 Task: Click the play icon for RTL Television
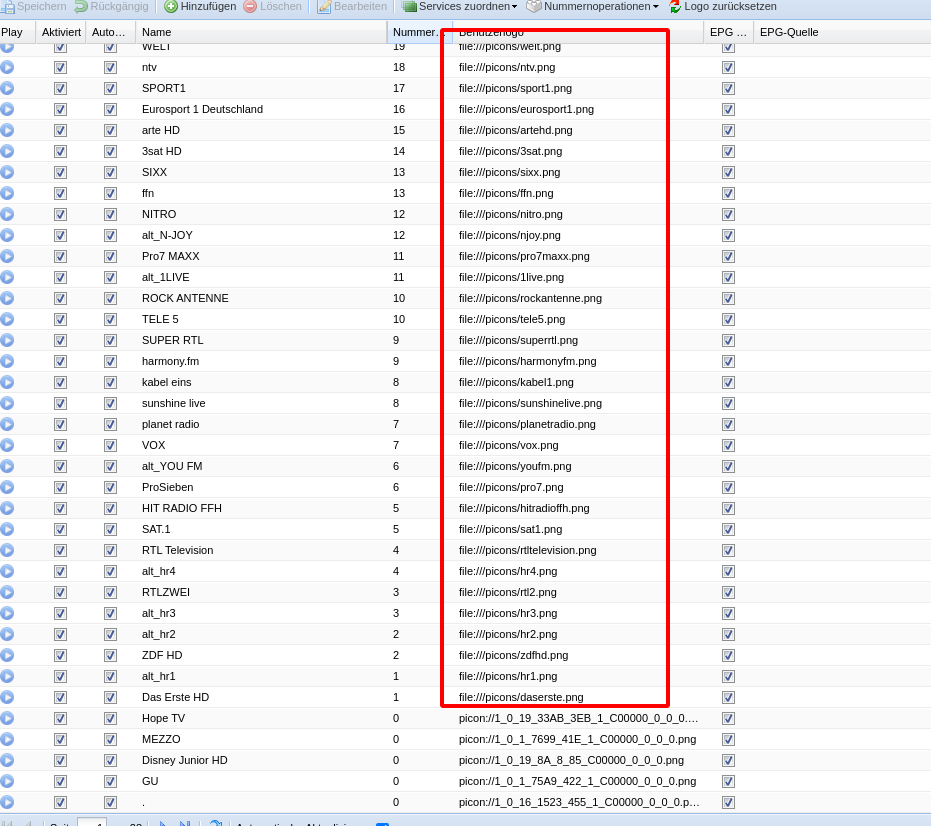coord(7,550)
